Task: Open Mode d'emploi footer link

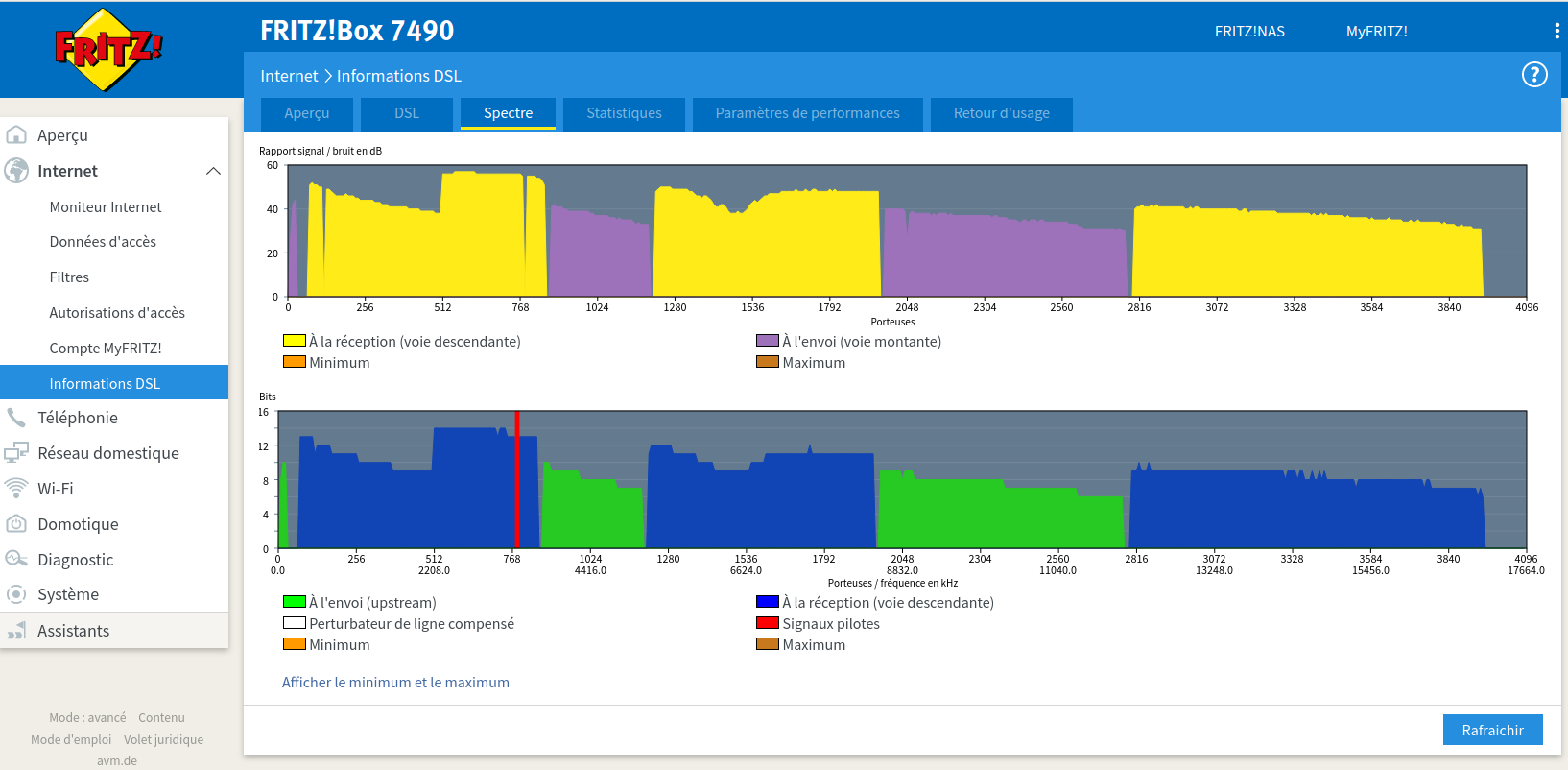Action: point(71,739)
